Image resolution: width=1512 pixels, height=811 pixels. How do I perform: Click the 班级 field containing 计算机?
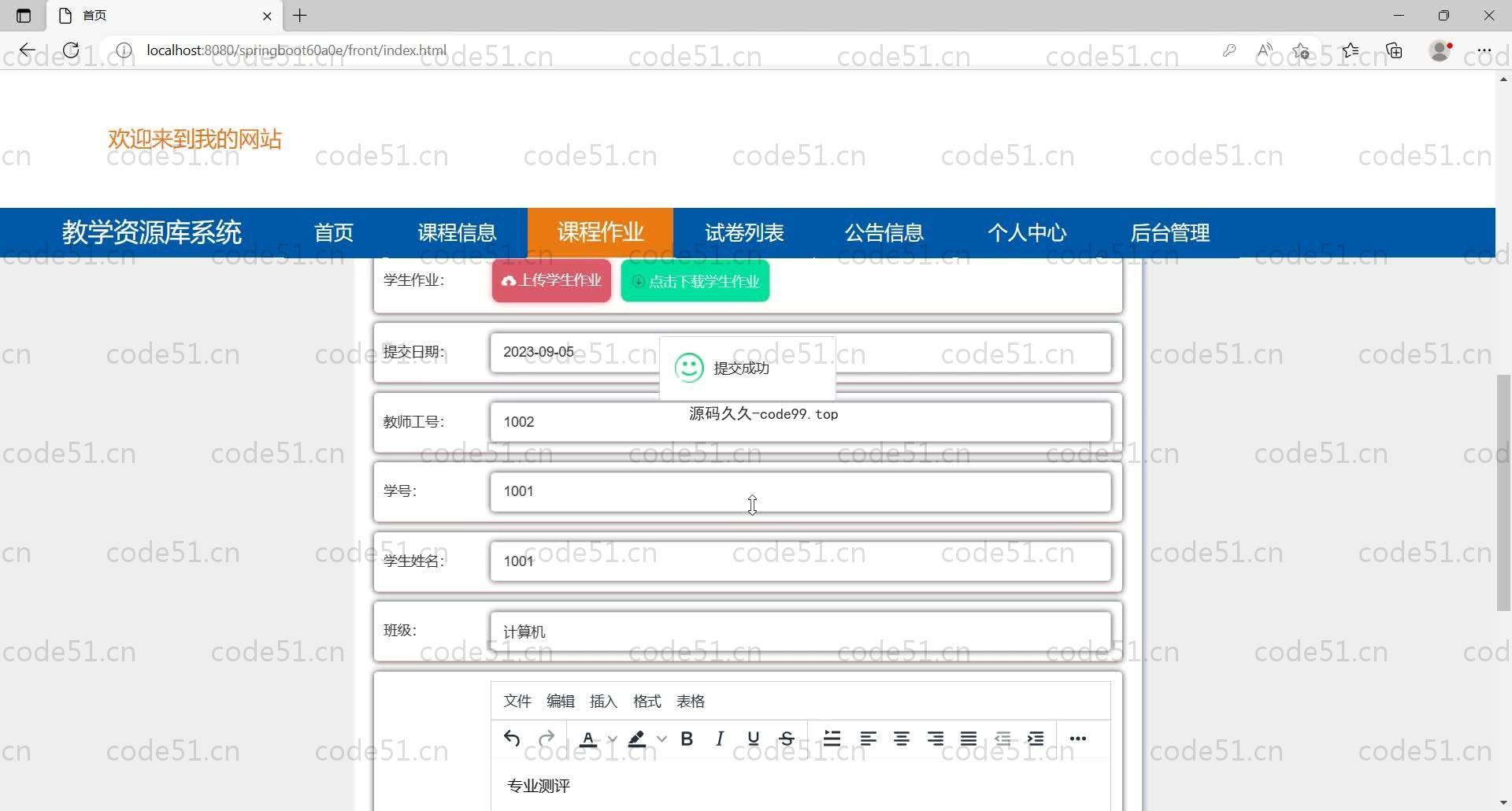(x=800, y=631)
